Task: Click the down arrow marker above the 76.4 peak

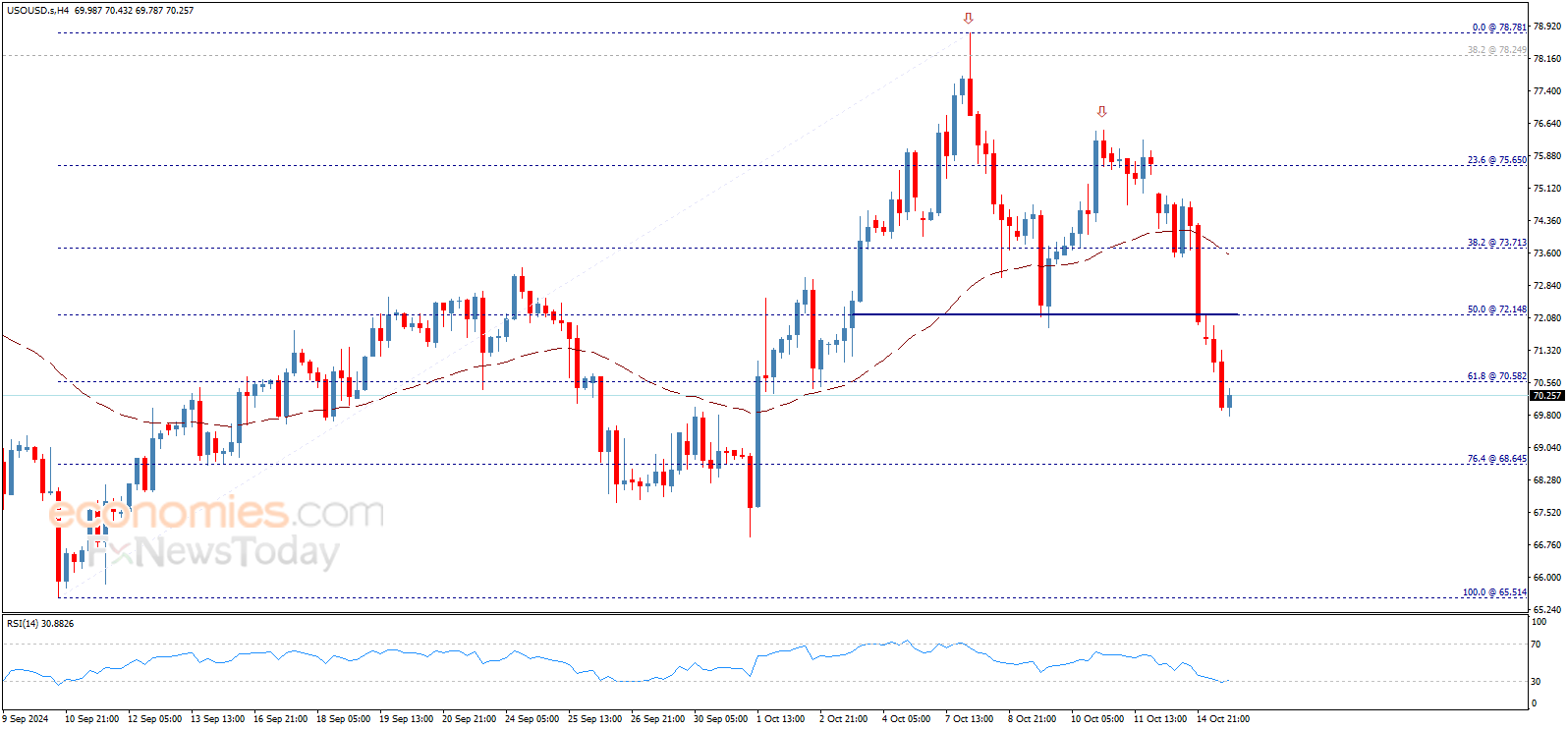Action: (1101, 112)
